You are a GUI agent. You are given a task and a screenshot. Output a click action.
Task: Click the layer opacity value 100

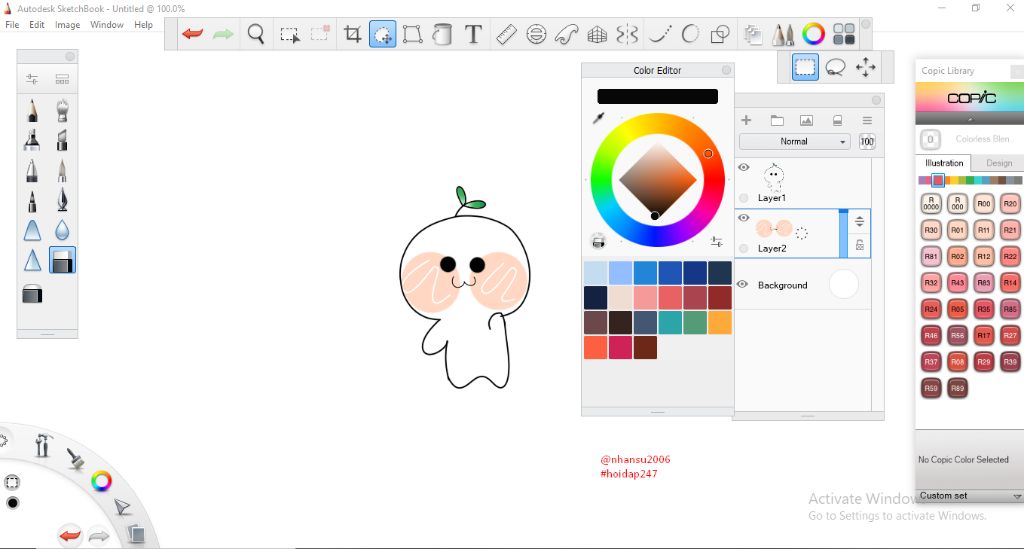pyautogui.click(x=867, y=142)
